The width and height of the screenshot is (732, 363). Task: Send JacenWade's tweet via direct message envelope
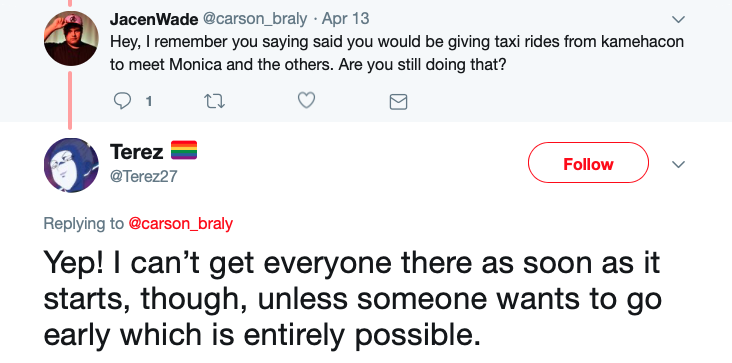(x=398, y=102)
